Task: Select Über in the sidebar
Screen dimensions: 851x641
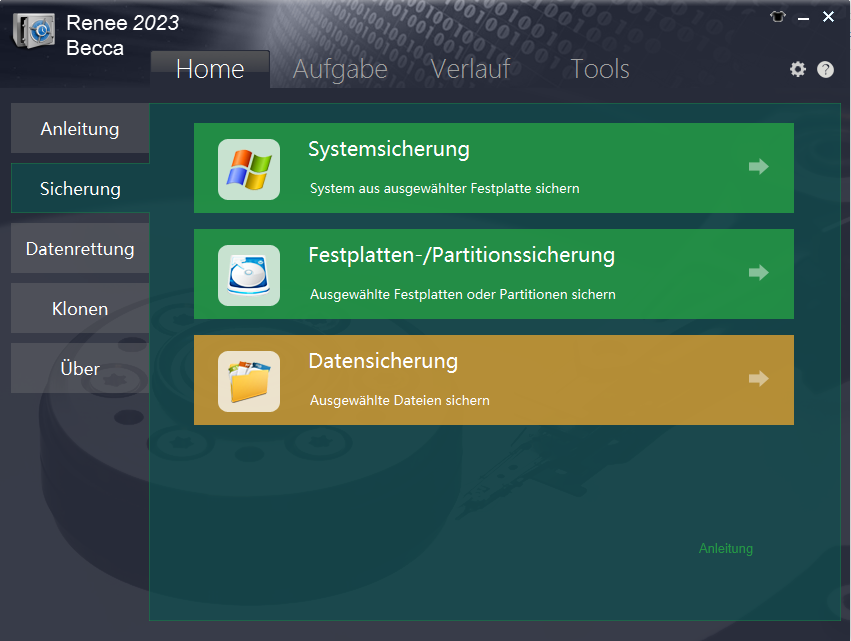Action: [80, 368]
